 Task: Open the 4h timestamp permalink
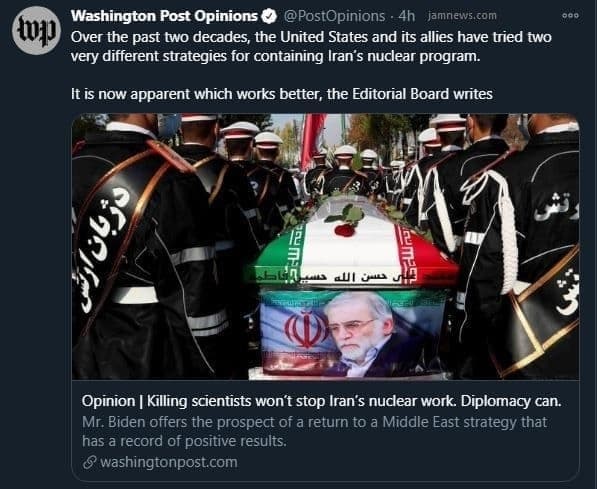click(x=407, y=16)
